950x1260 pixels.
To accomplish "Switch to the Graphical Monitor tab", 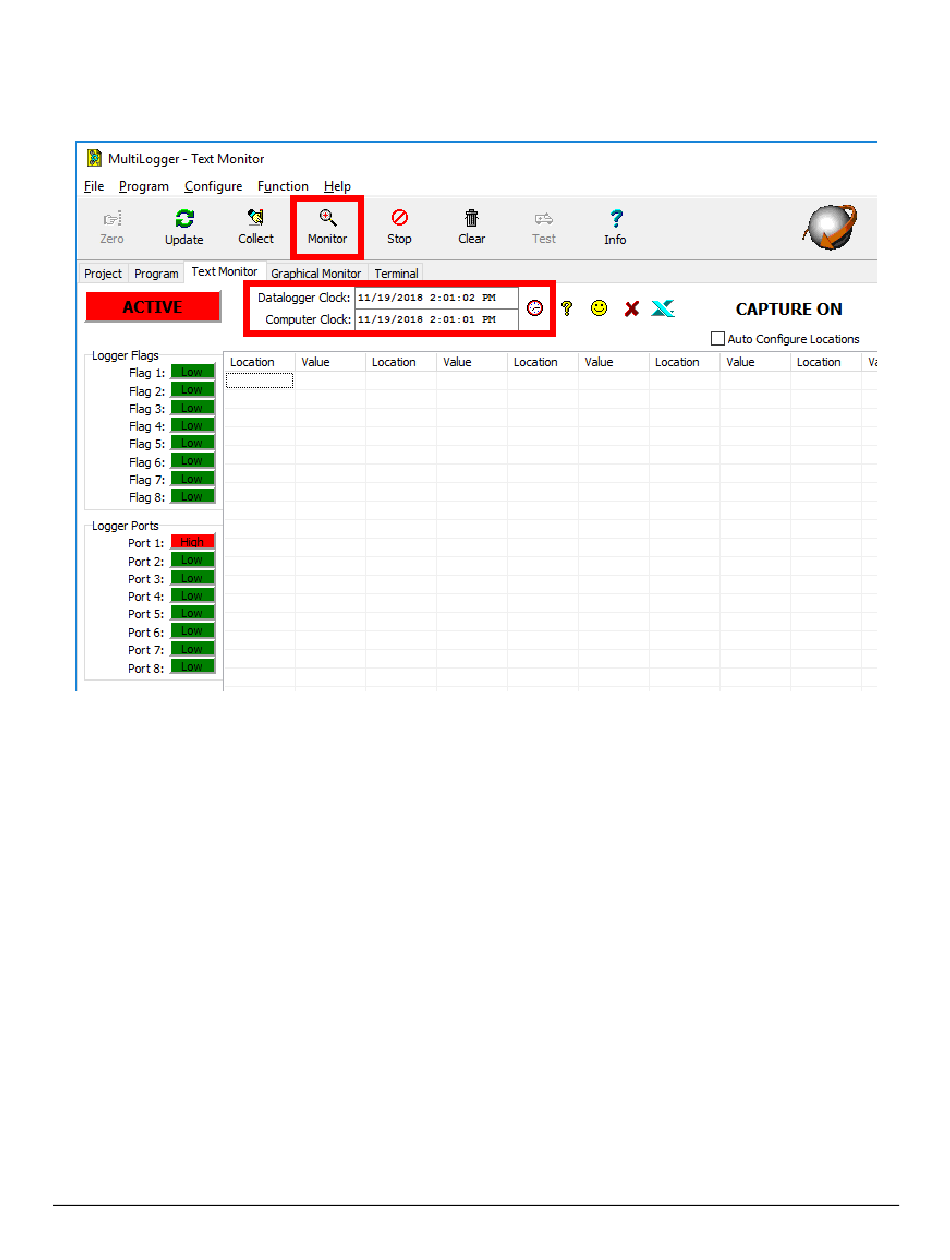I will coord(316,273).
